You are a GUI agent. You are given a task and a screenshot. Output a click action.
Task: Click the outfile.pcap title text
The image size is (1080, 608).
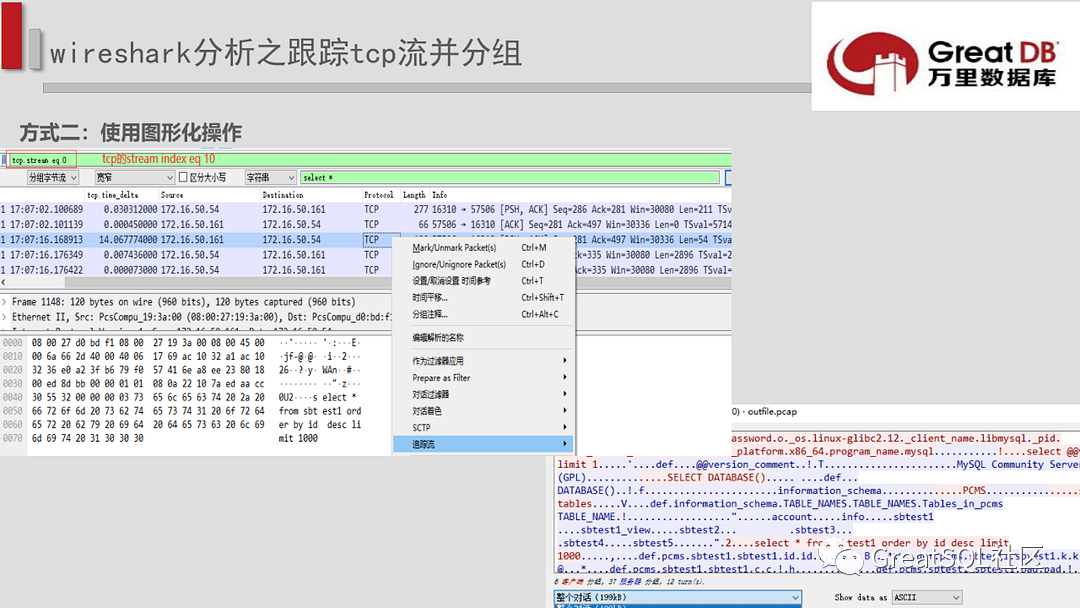772,412
